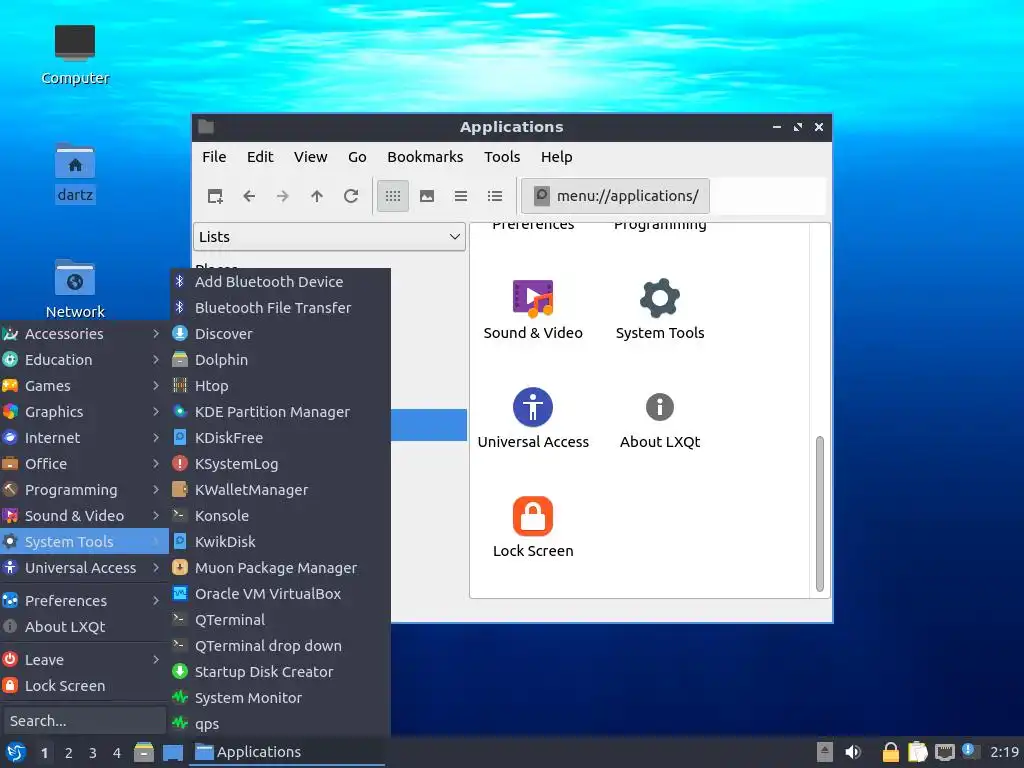Open the System Tools gear icon
The height and width of the screenshot is (768, 1024).
coord(660,310)
